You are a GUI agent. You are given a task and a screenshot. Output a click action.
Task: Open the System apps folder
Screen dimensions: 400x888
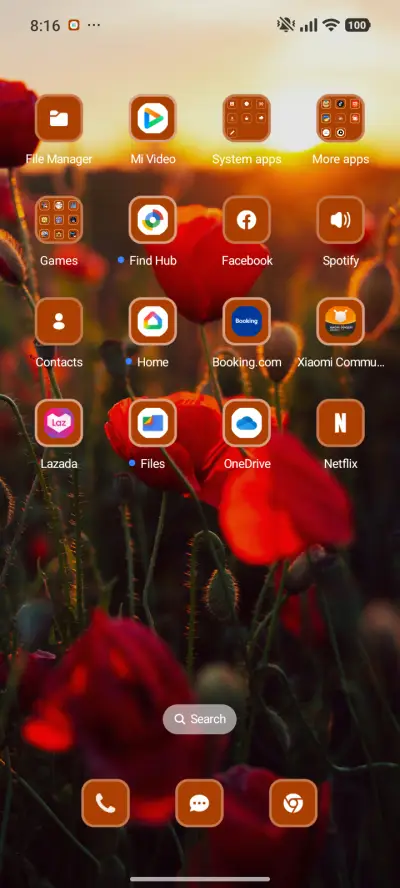[246, 118]
